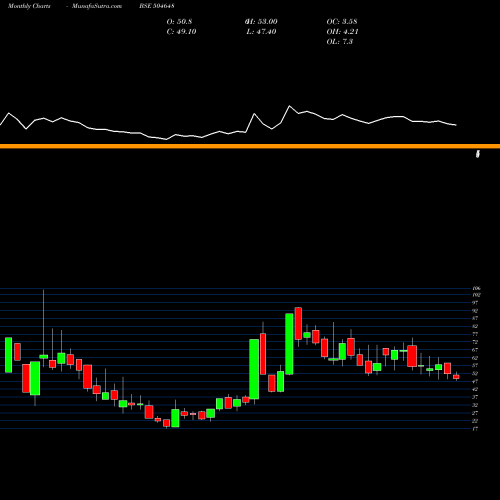
Task: Click the 67 price axis label
Action: click(x=475, y=350)
